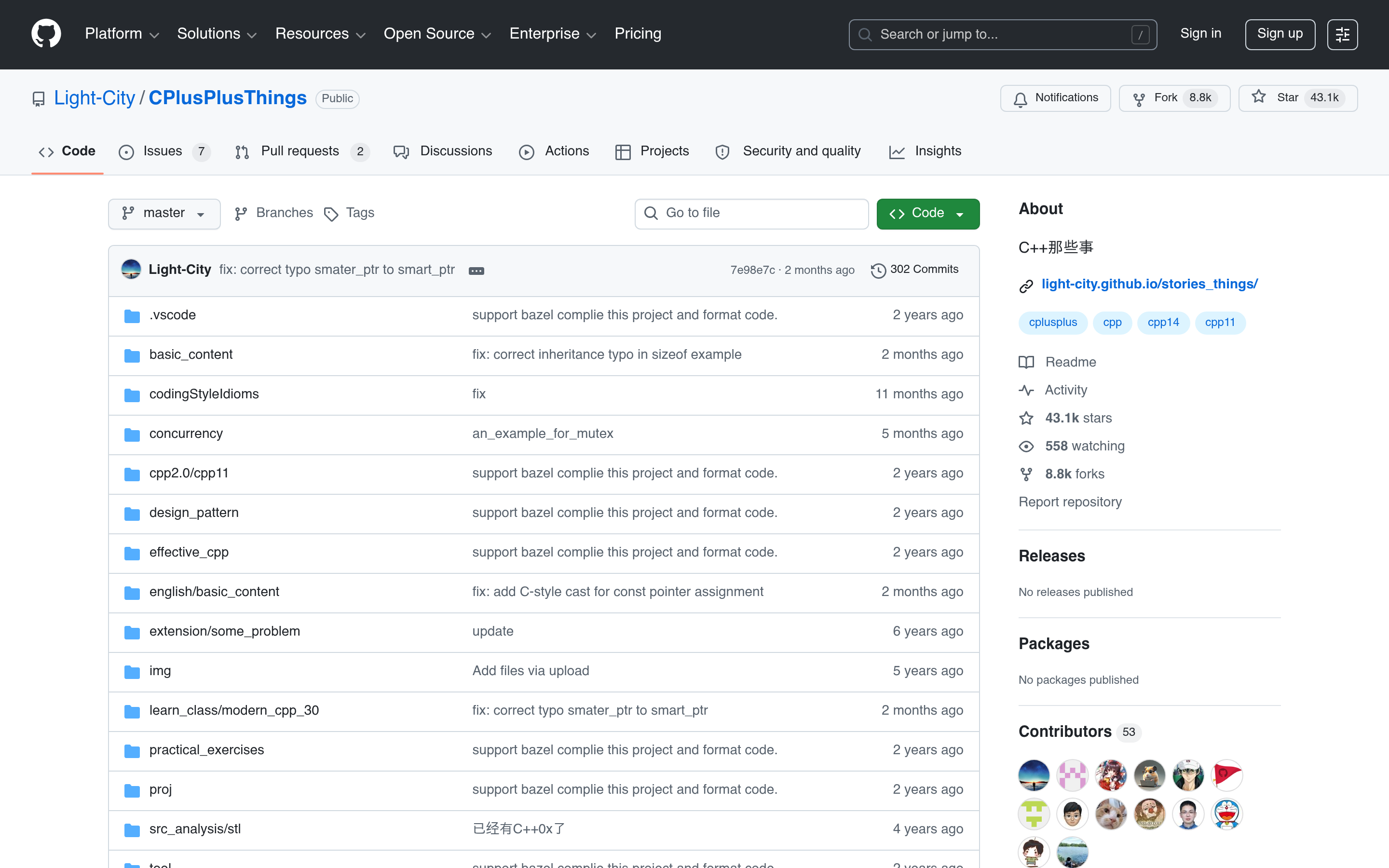Open light-city.github.io/stories_things website link

tap(1149, 284)
